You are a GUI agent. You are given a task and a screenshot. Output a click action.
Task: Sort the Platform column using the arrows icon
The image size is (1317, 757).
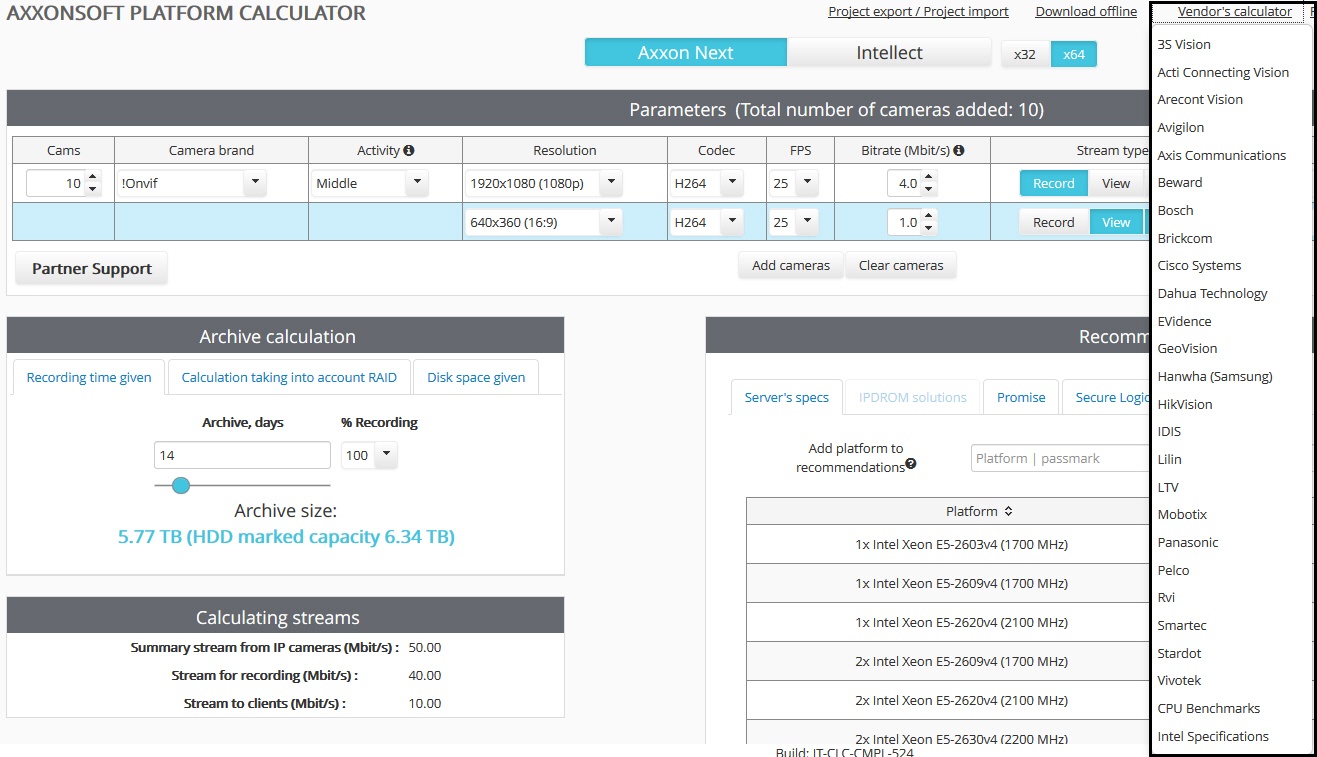click(x=1008, y=511)
